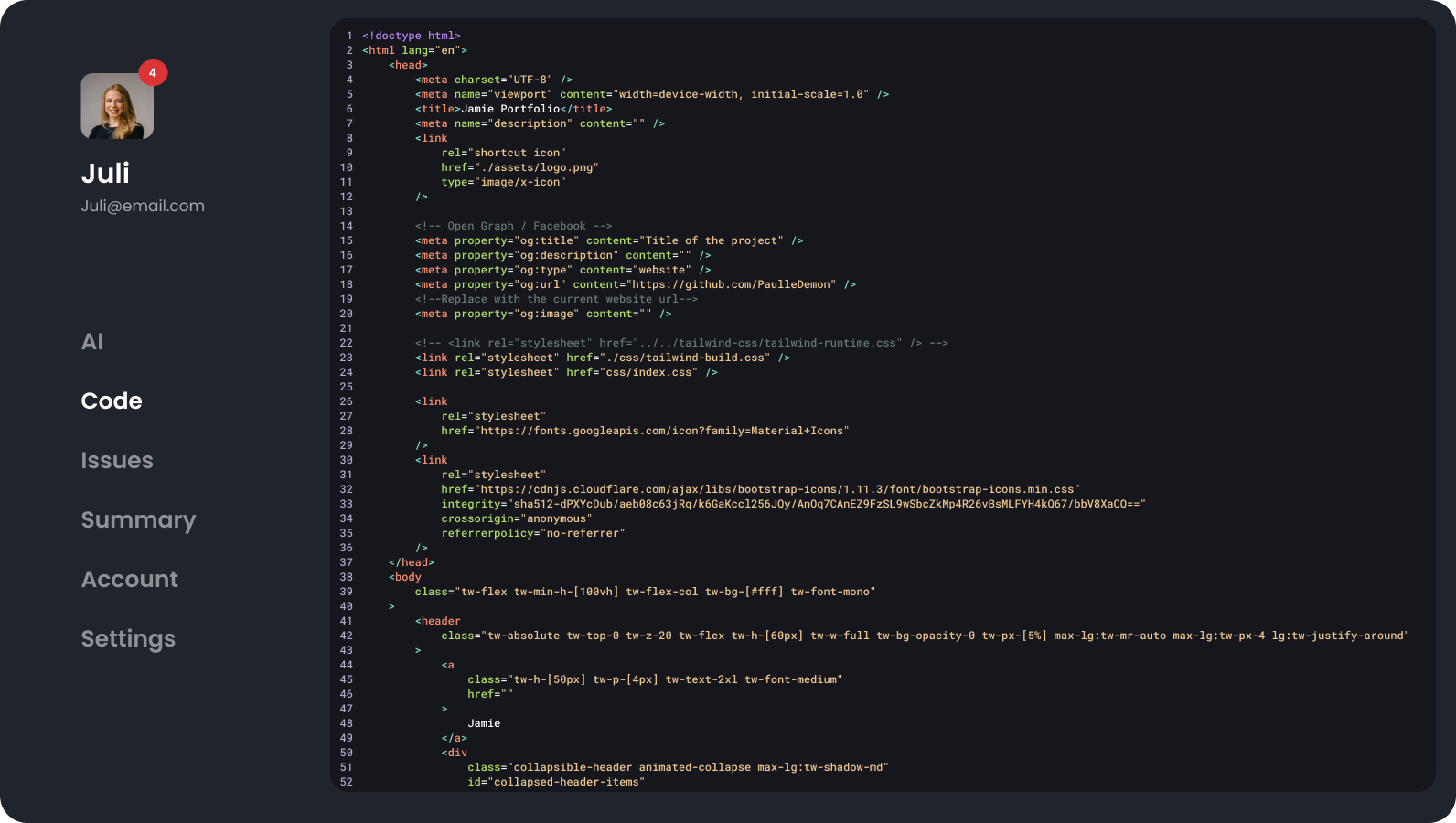
Task: Open the red notification badge showing 4
Action: 153,72
